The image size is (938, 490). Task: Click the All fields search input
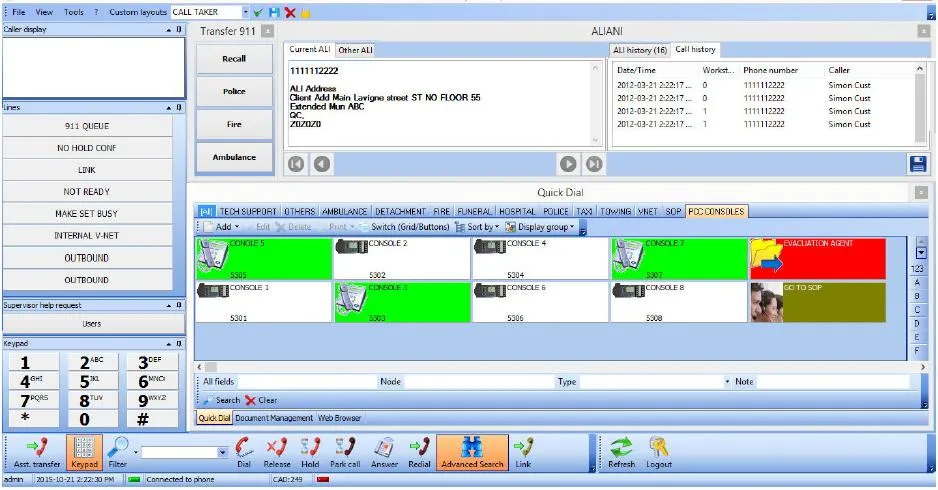(x=306, y=381)
